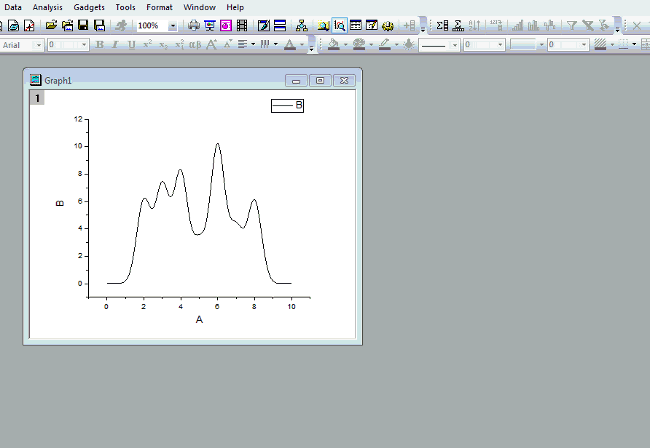Viewport: 650px width, 448px height.
Task: Click the x-axis title A
Action: (199, 319)
